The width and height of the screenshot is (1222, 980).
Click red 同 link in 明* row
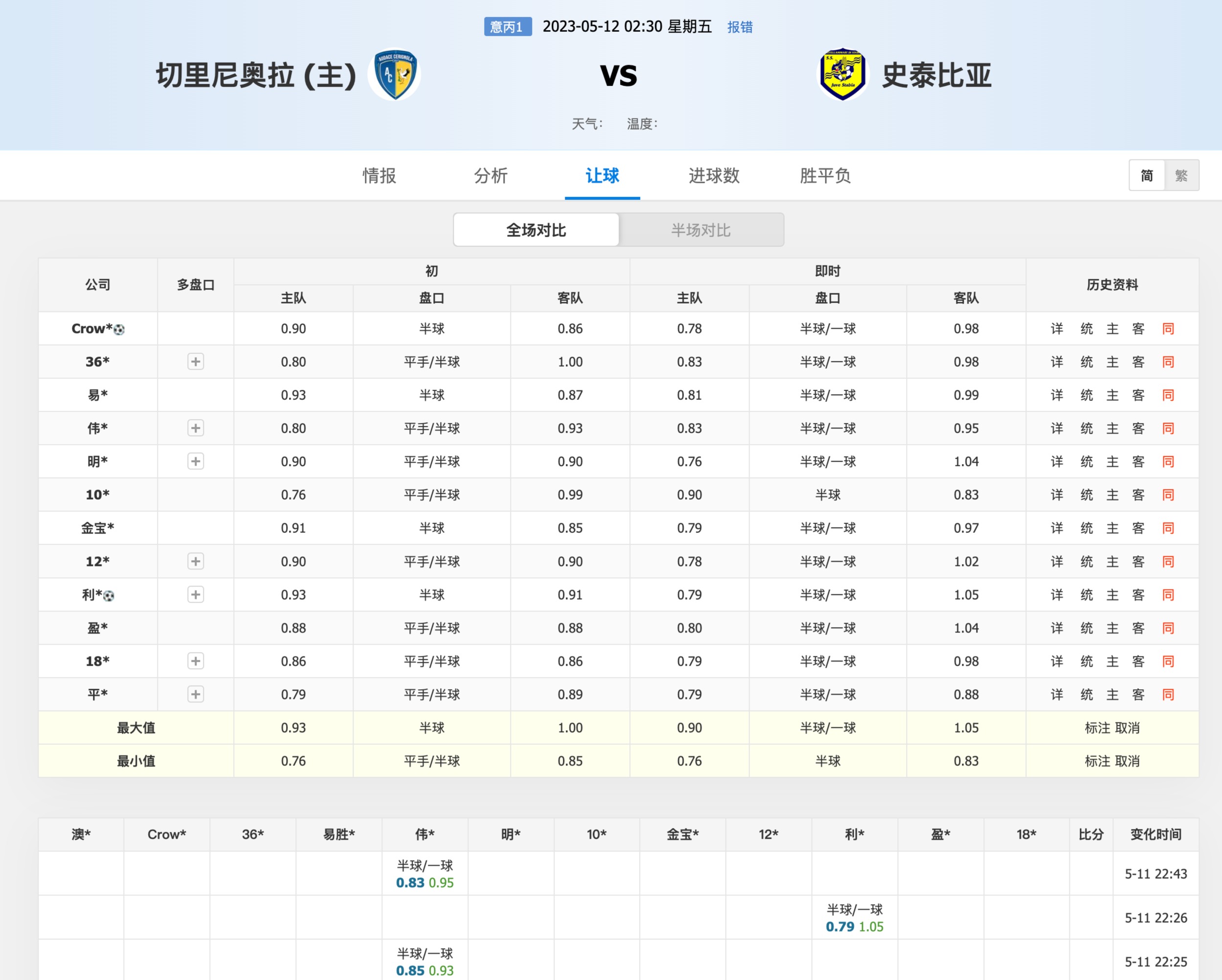1168,462
